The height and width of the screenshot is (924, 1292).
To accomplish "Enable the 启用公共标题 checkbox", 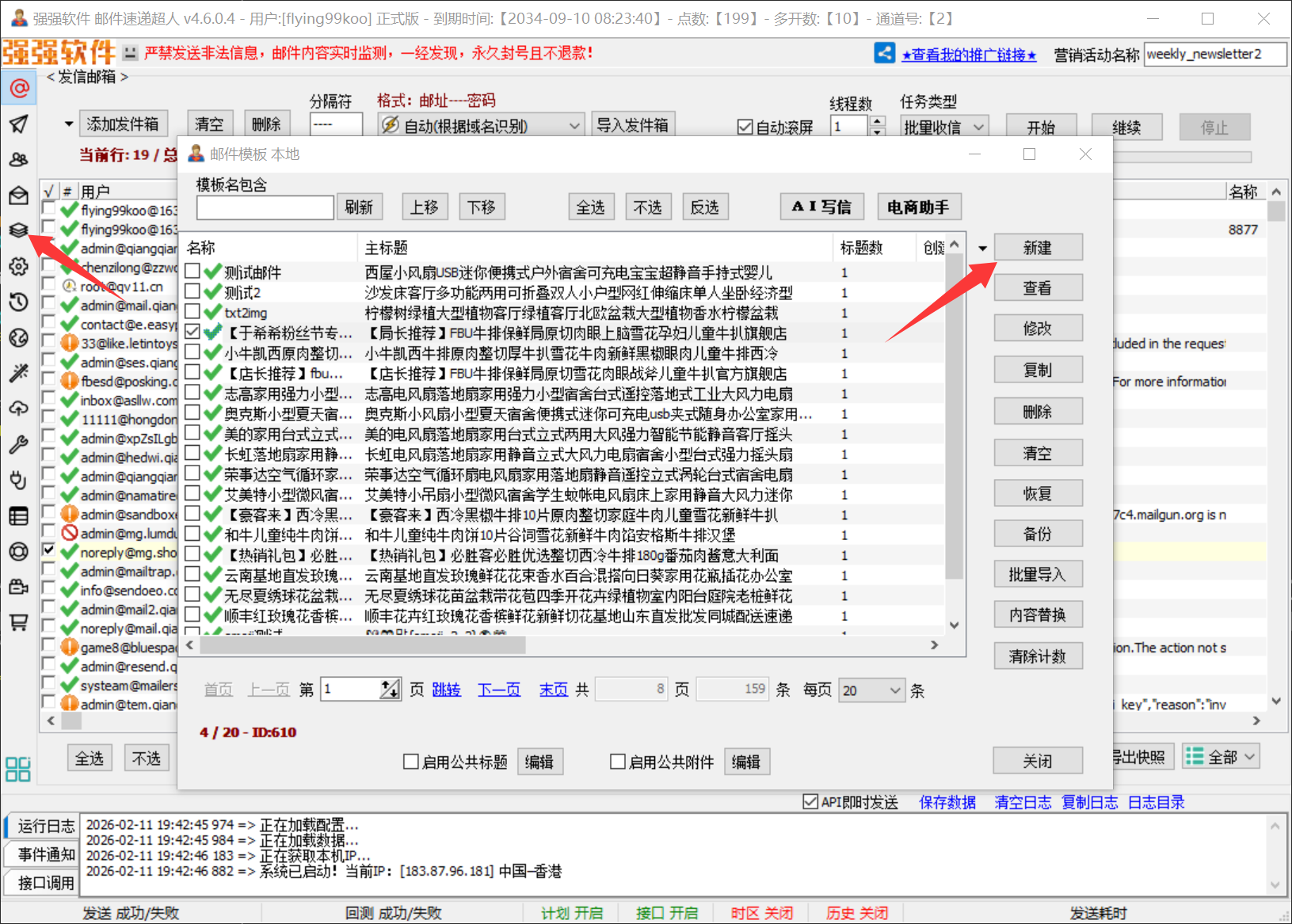I will (x=411, y=762).
